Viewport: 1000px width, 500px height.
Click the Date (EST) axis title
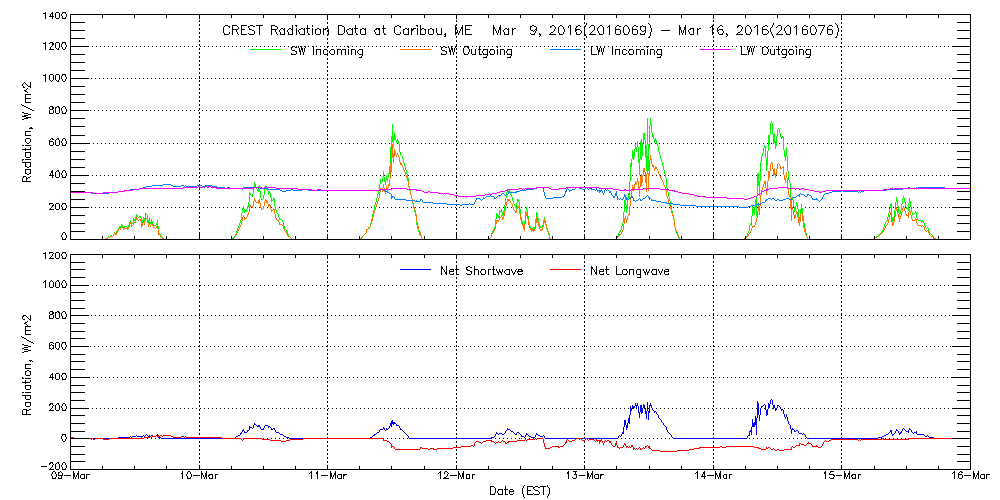point(520,491)
